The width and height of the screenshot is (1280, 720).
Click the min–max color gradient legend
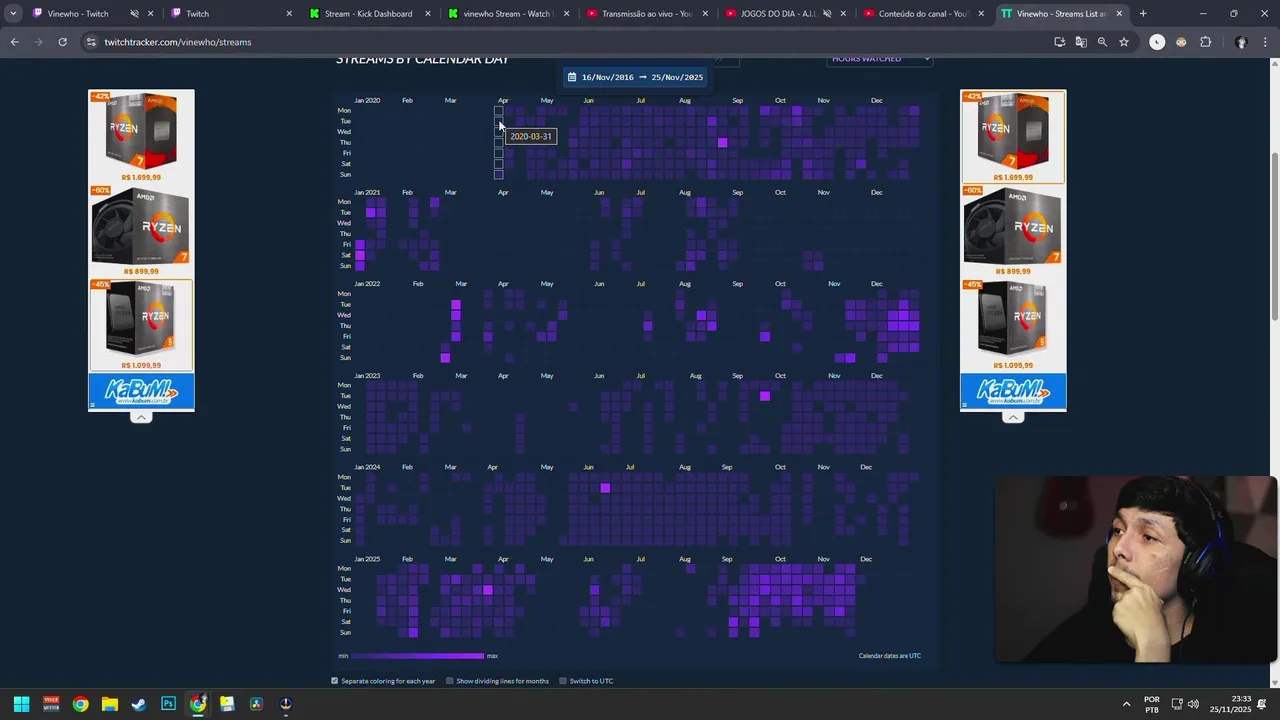(x=418, y=656)
